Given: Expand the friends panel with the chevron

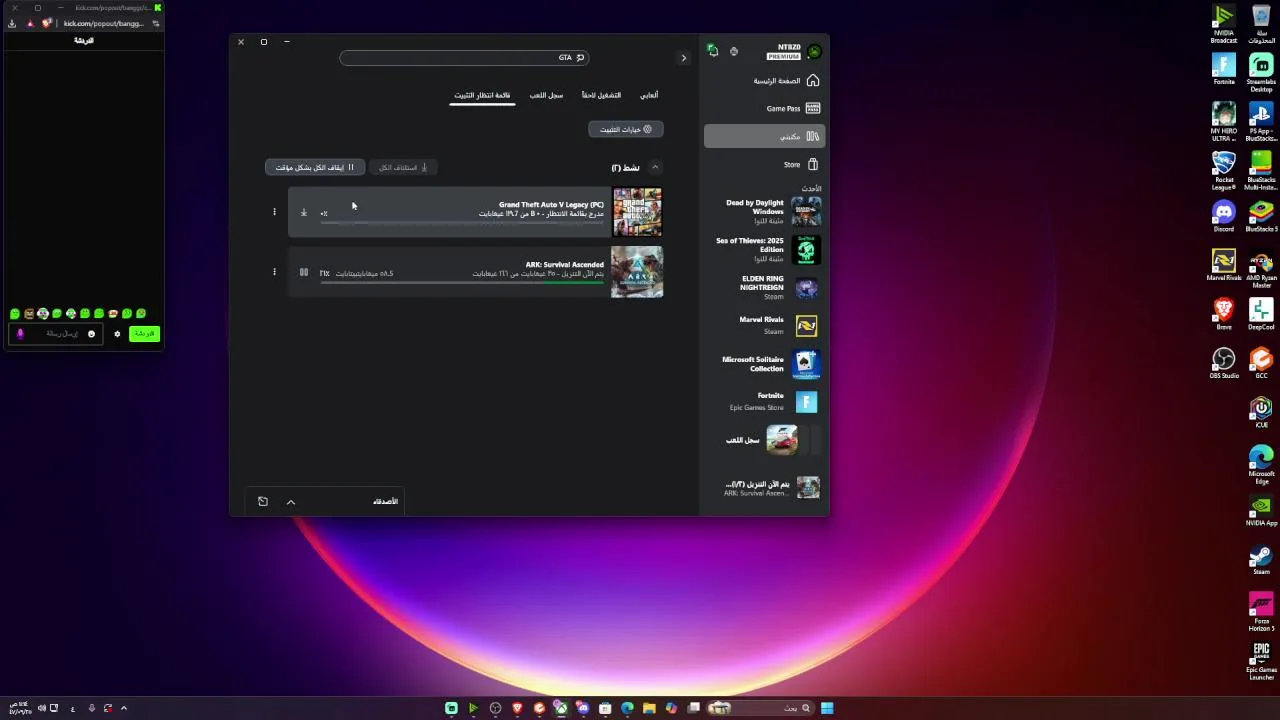Looking at the screenshot, I should coord(291,502).
